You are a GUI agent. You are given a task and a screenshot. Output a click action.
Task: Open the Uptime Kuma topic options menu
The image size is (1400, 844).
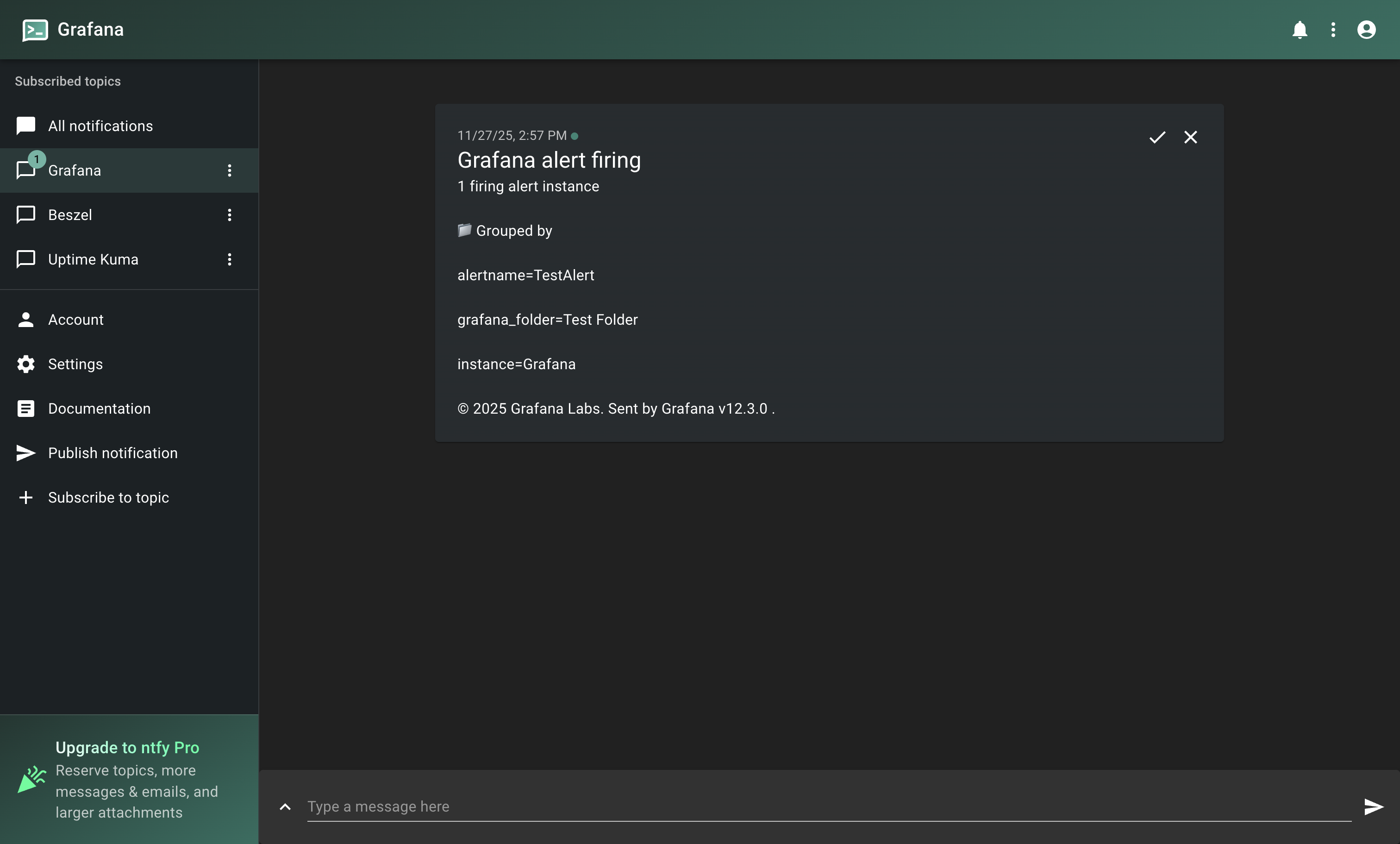pyautogui.click(x=230, y=259)
